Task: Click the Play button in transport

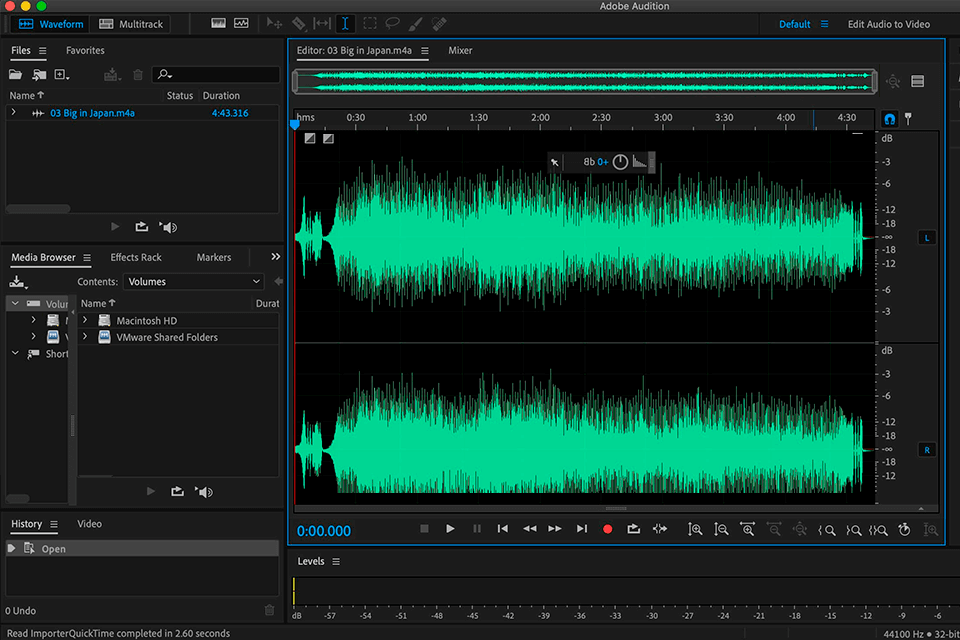Action: [450, 529]
